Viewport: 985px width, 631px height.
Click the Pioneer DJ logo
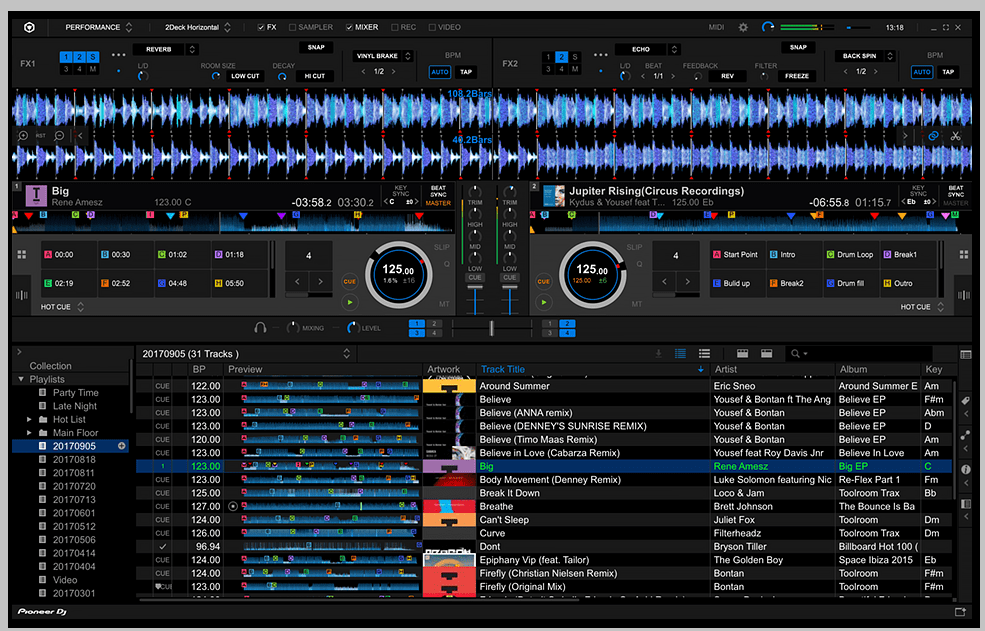coord(42,612)
